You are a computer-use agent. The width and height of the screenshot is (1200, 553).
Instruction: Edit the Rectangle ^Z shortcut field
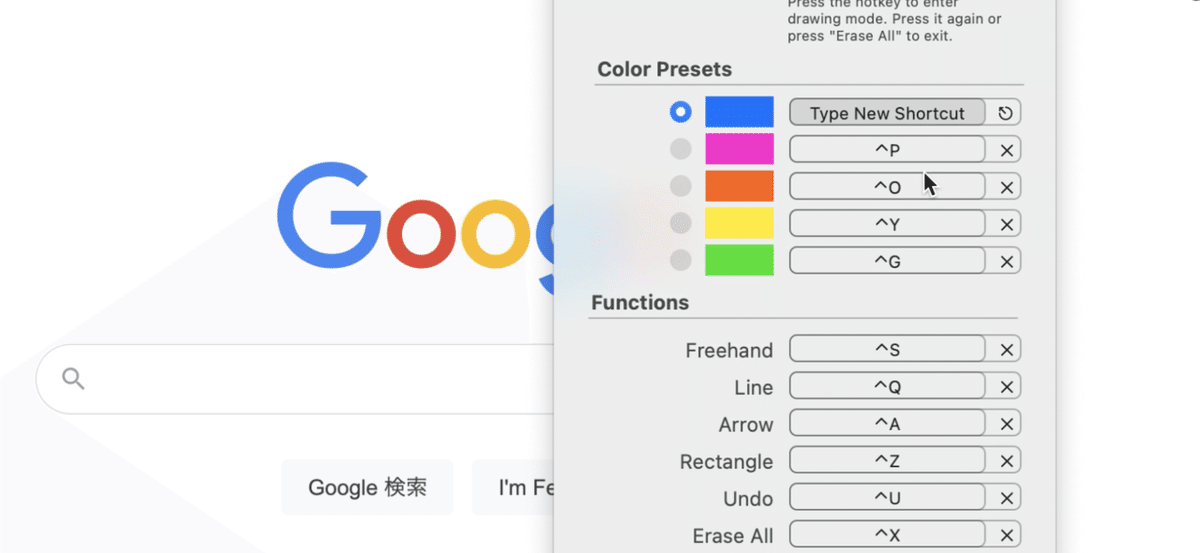[887, 460]
